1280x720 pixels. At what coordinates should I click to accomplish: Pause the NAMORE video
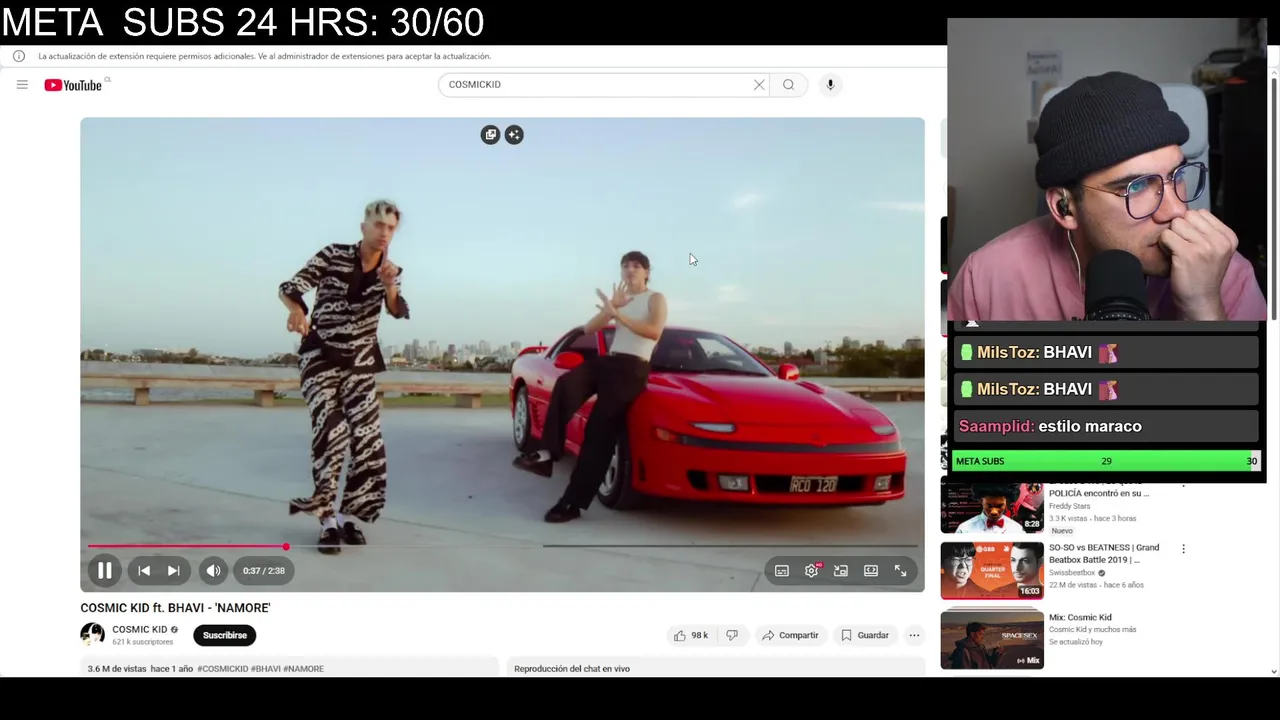pyautogui.click(x=104, y=571)
